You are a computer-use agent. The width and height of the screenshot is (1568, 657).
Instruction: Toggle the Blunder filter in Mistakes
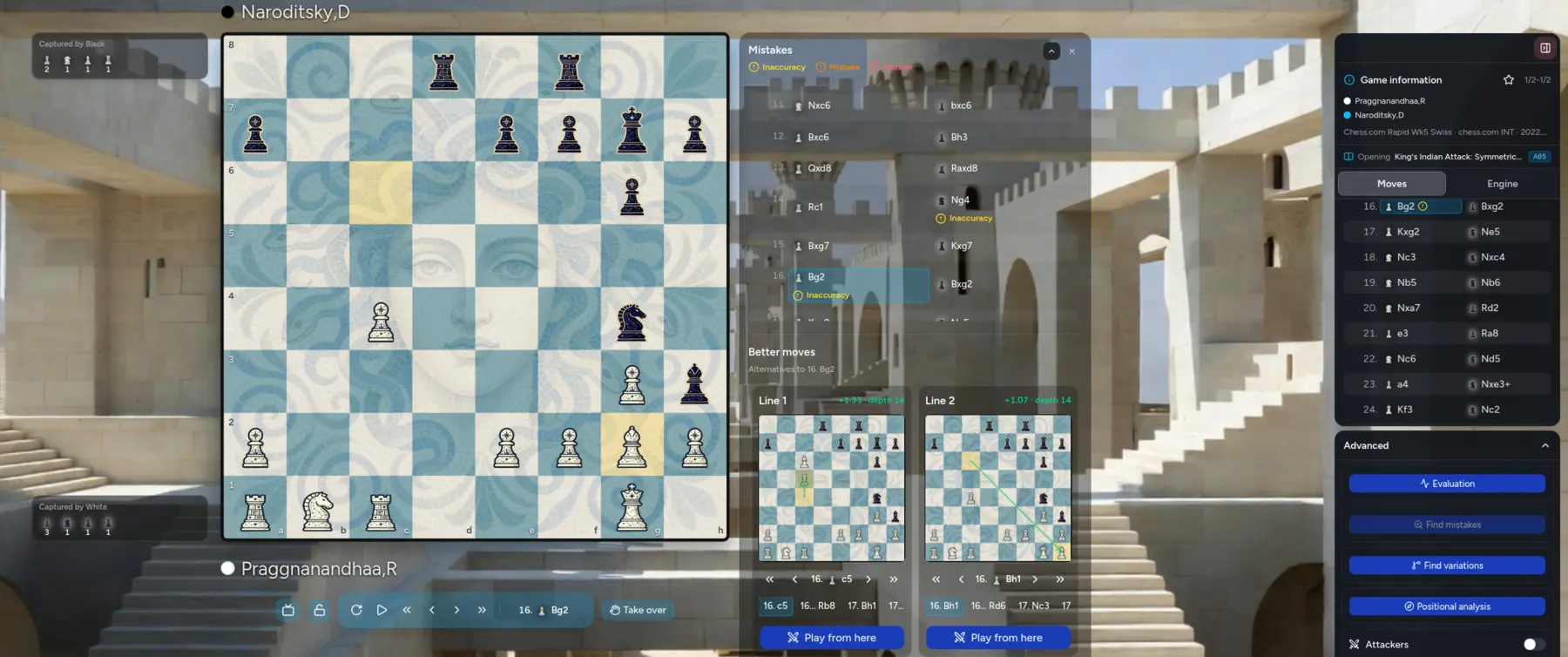(x=892, y=67)
